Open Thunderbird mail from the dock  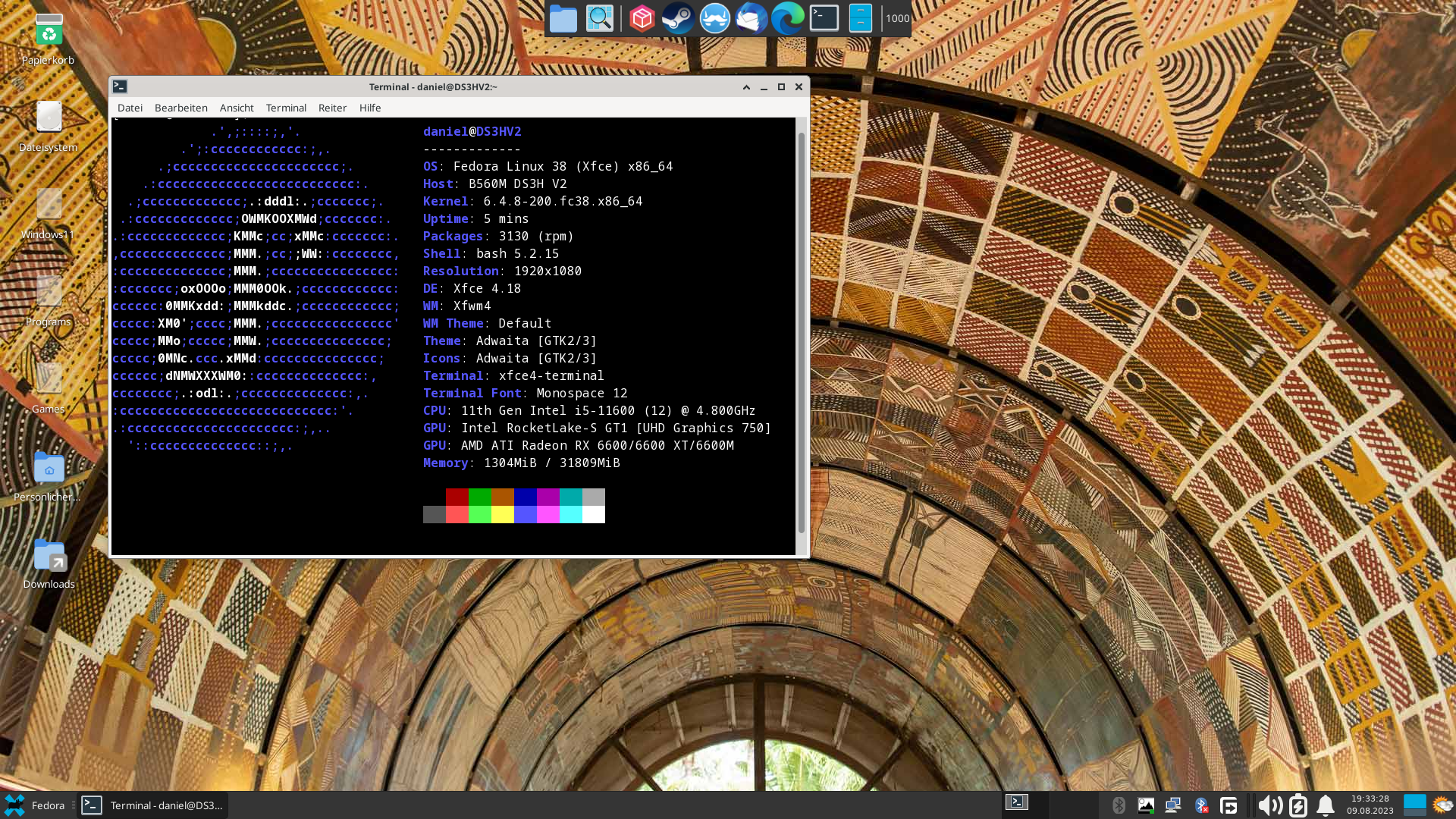(x=751, y=18)
